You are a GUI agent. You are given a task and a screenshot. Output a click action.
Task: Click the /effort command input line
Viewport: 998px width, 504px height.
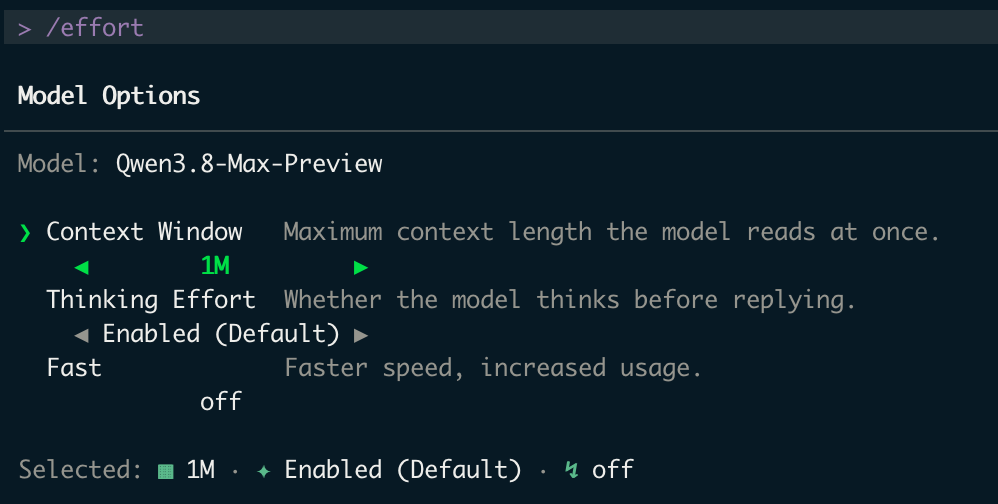click(x=501, y=27)
